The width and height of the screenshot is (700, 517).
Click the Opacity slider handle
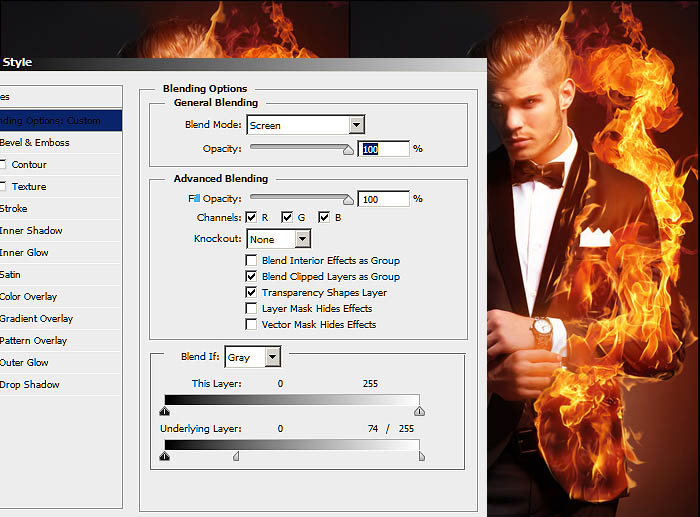pos(348,150)
